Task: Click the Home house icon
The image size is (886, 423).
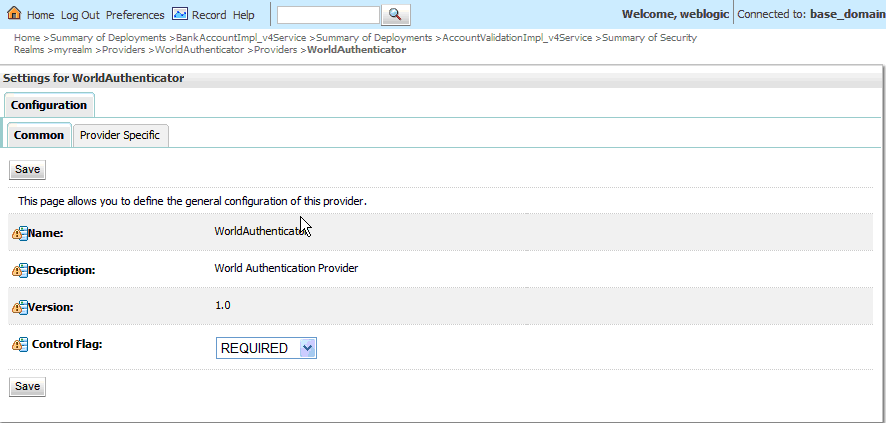Action: pos(14,13)
